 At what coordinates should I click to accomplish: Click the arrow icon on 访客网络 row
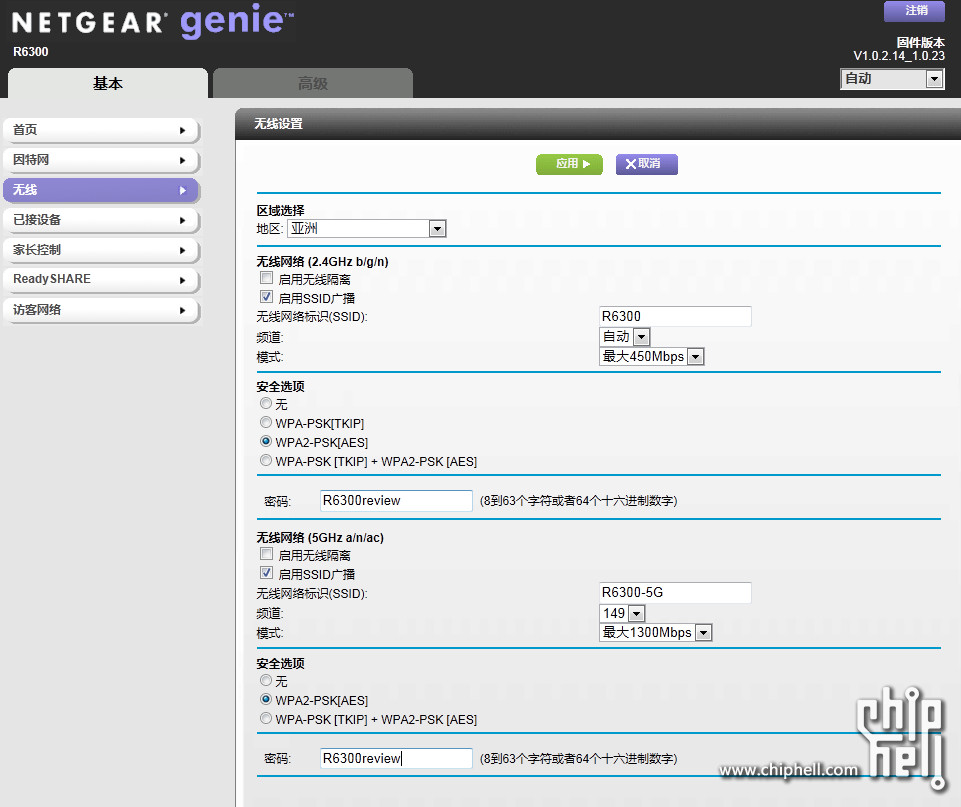point(182,311)
